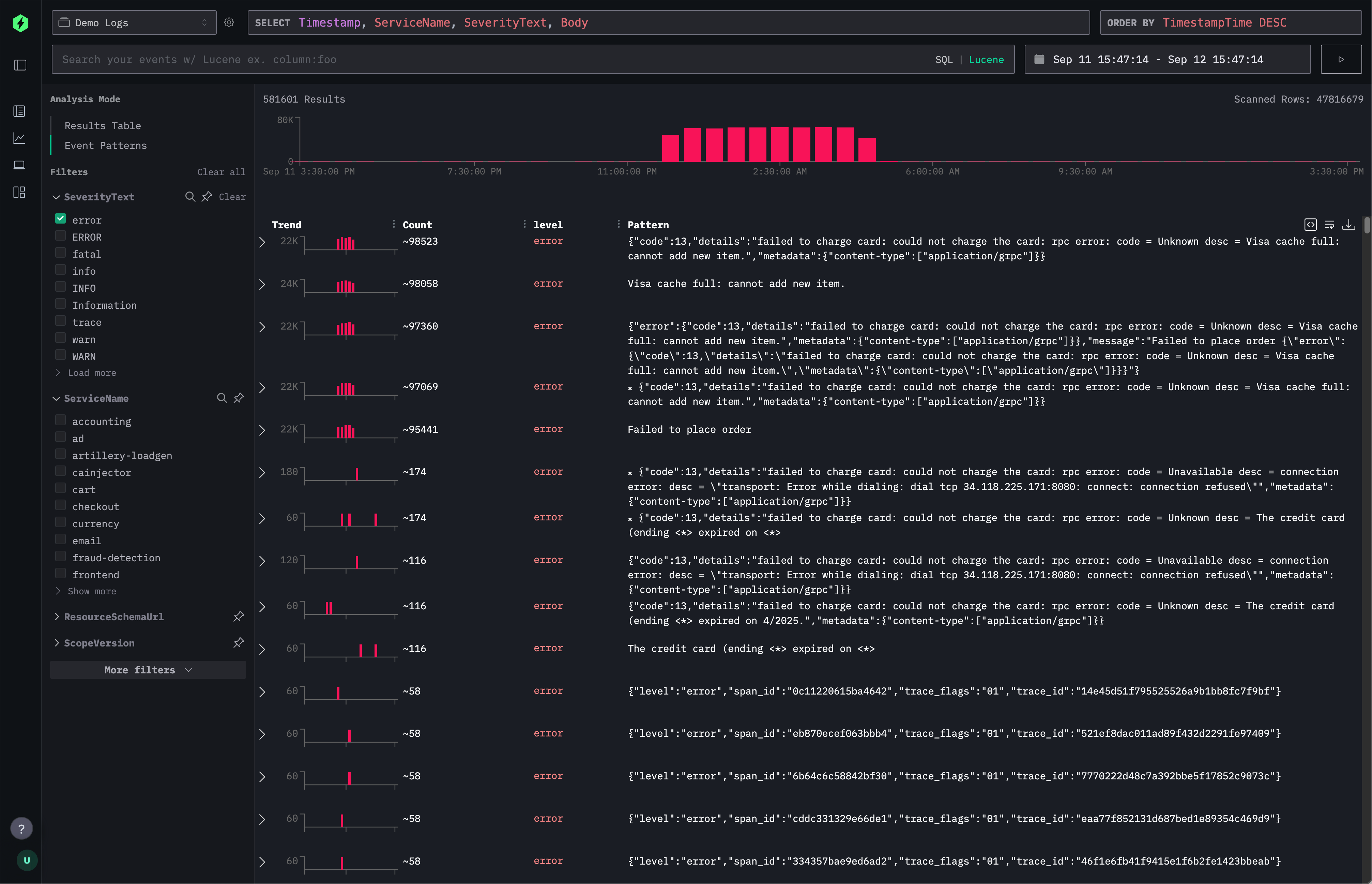Viewport: 1372px width, 884px height.
Task: Open the Event Patterns code view toggle
Action: click(x=1311, y=225)
